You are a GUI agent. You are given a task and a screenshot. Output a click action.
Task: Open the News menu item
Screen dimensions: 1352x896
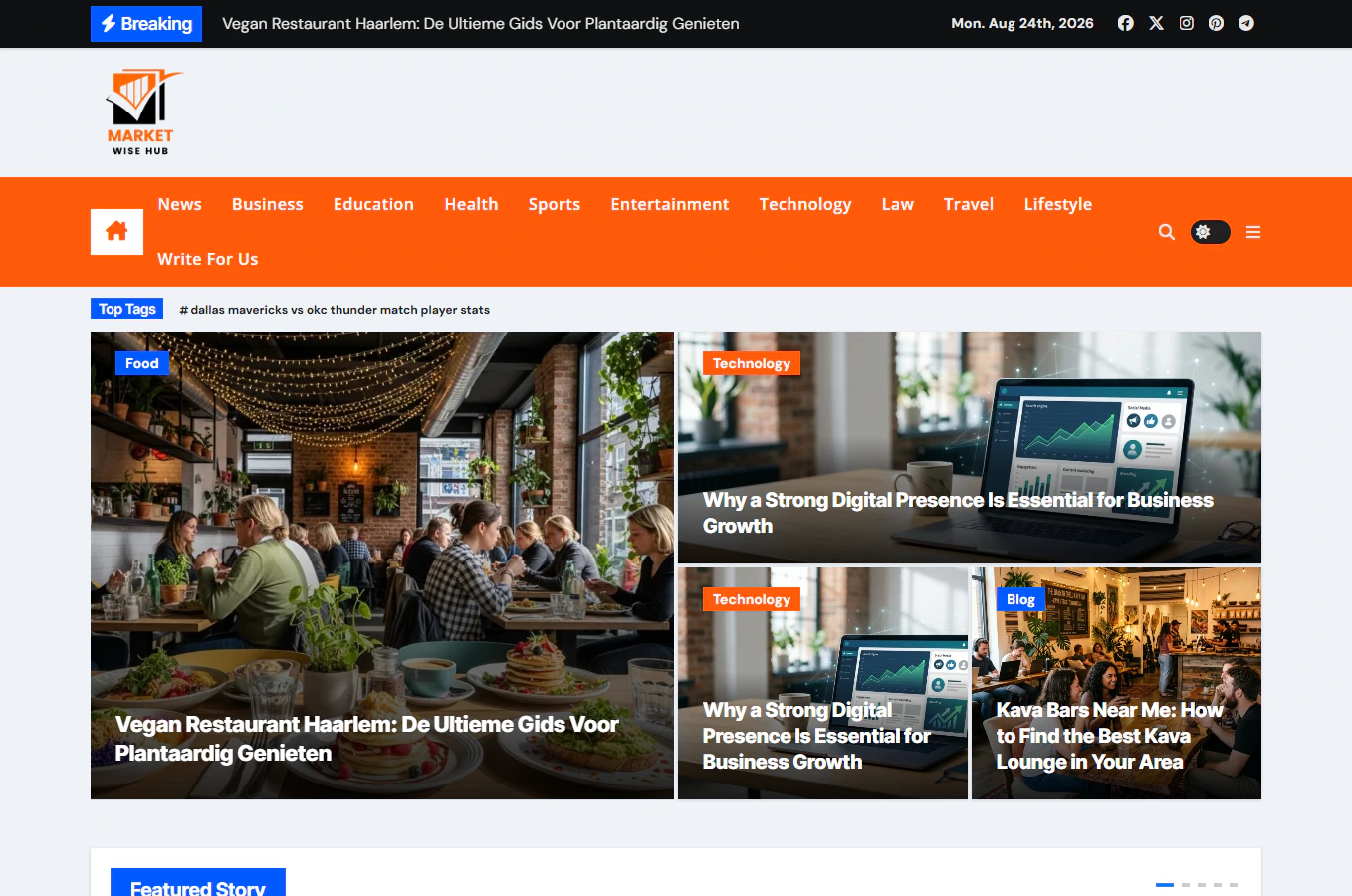(x=179, y=204)
